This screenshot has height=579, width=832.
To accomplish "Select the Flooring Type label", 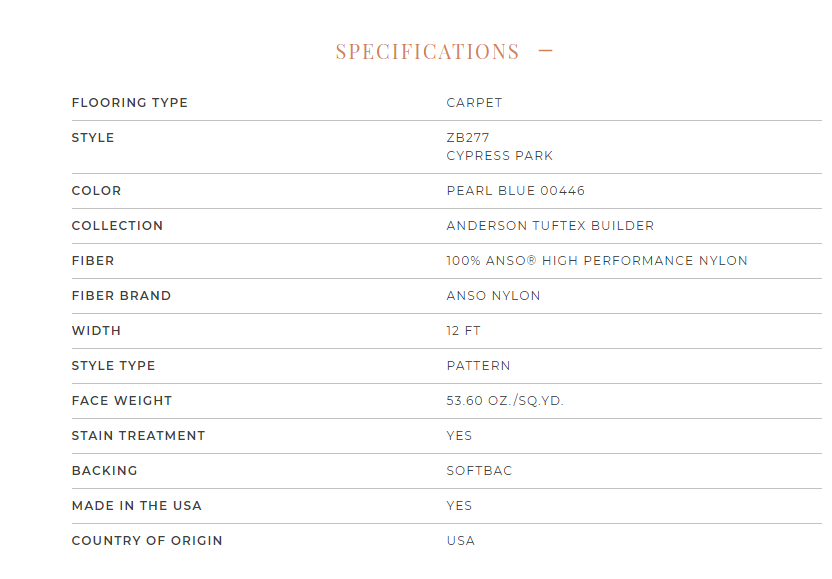I will pyautogui.click(x=130, y=102).
